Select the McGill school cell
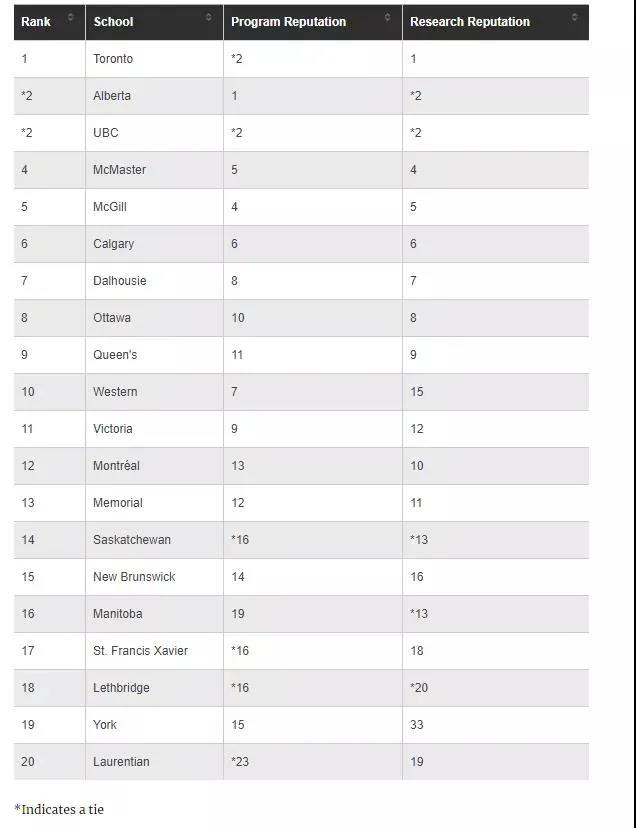Viewport: 636px width, 828px height. (110, 207)
